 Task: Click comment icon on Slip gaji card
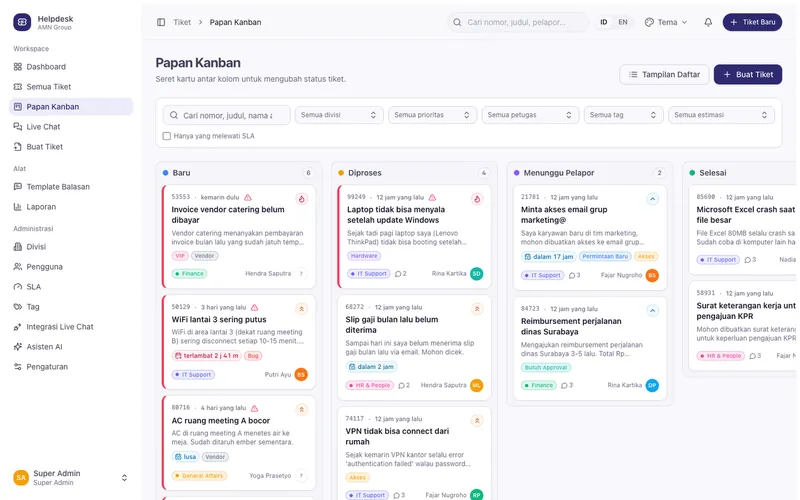pos(402,386)
